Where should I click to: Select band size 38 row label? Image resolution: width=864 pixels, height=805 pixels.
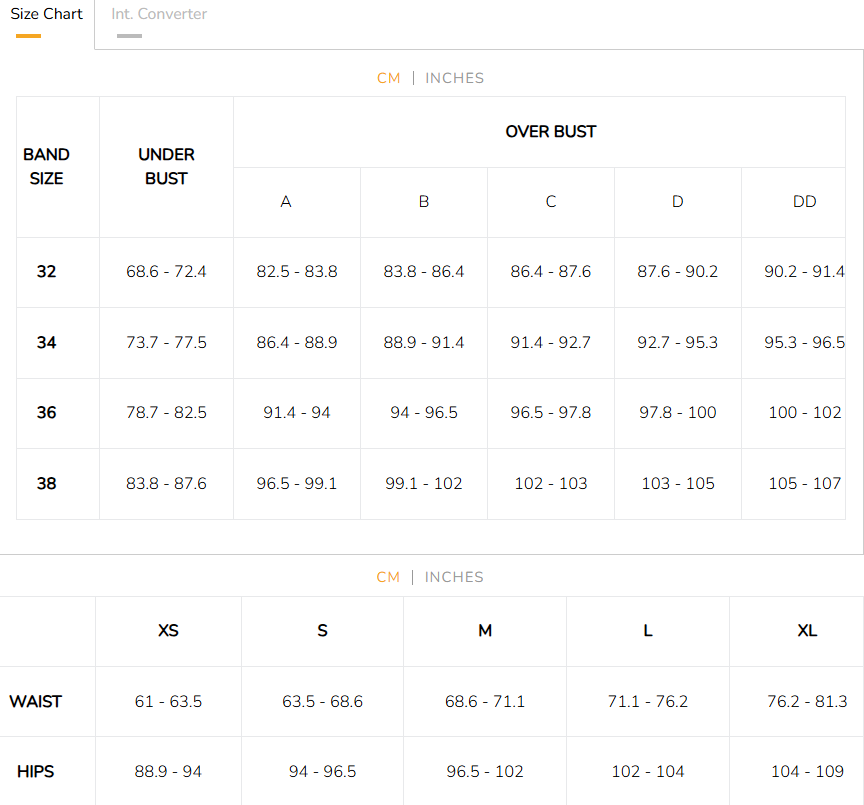tap(46, 484)
